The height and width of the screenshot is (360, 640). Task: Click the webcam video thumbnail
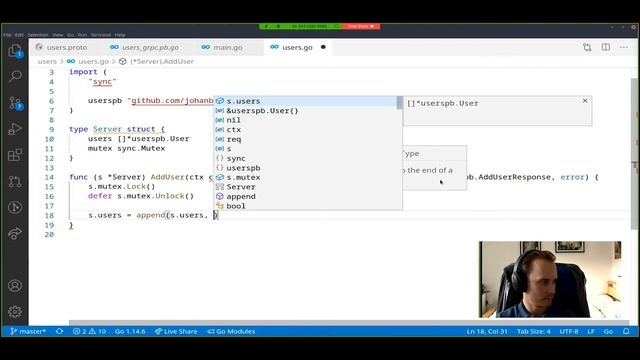550,280
